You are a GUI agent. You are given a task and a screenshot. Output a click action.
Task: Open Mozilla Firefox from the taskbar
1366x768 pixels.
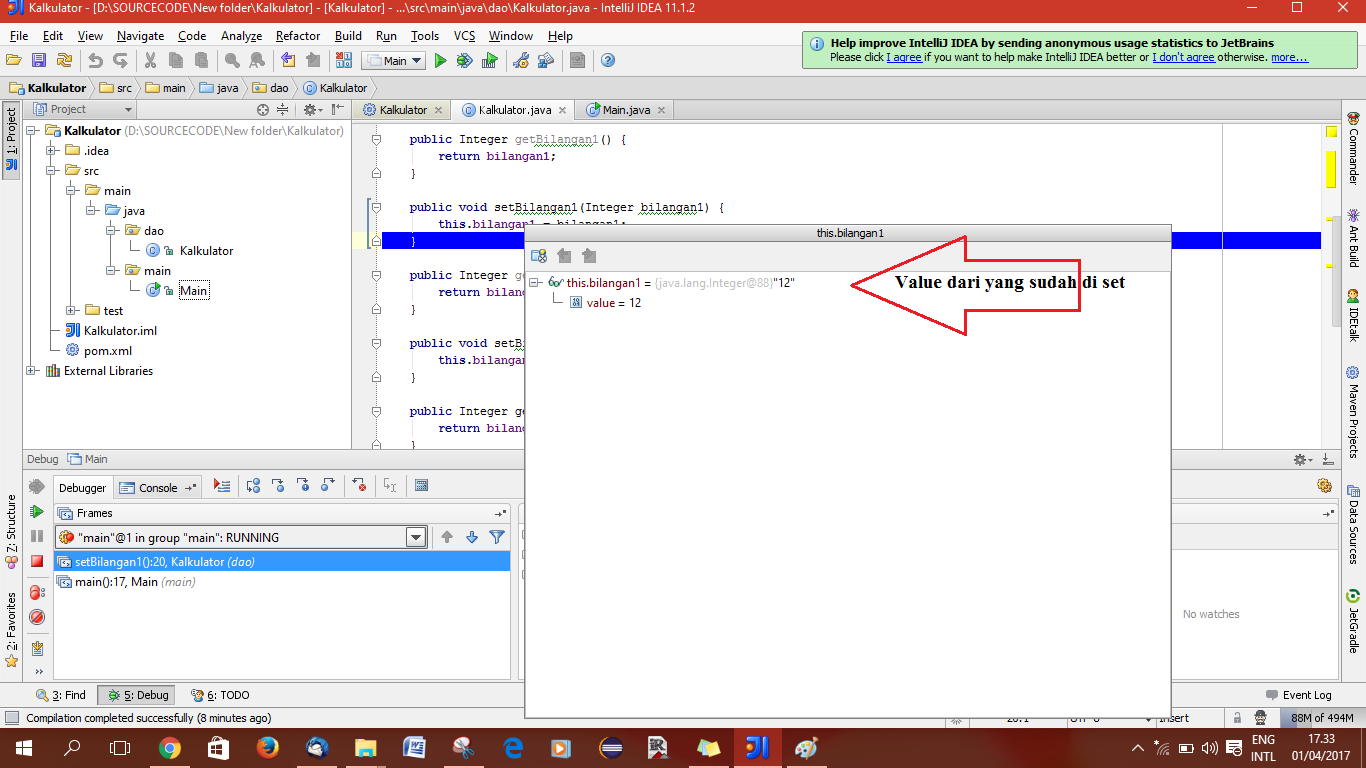coord(266,748)
